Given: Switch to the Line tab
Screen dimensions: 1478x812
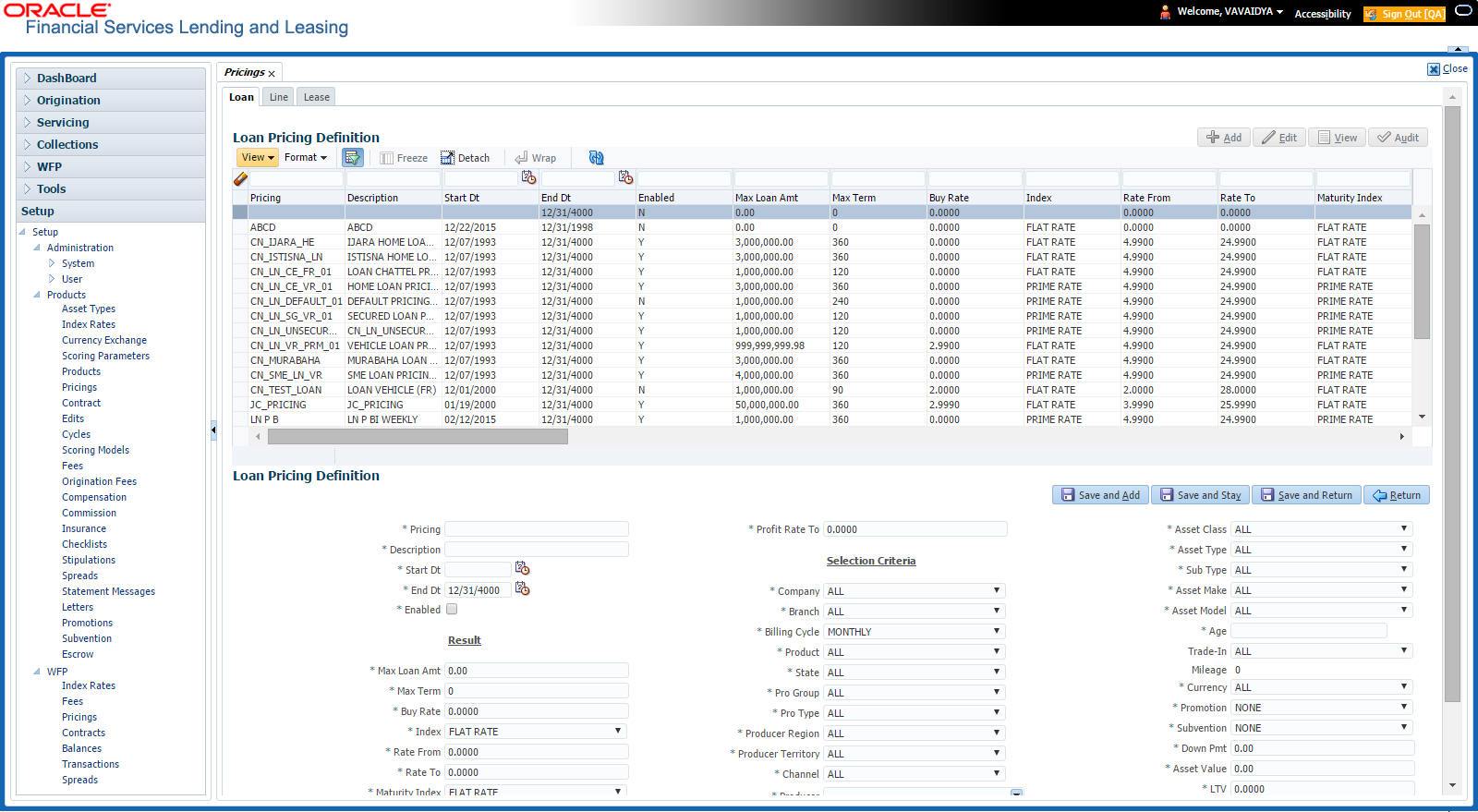Looking at the screenshot, I should [278, 97].
